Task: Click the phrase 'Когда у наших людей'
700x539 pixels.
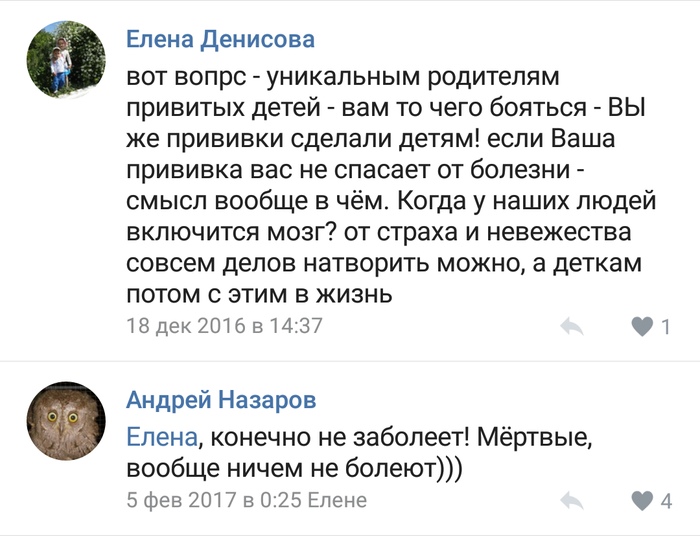Action: 526,201
